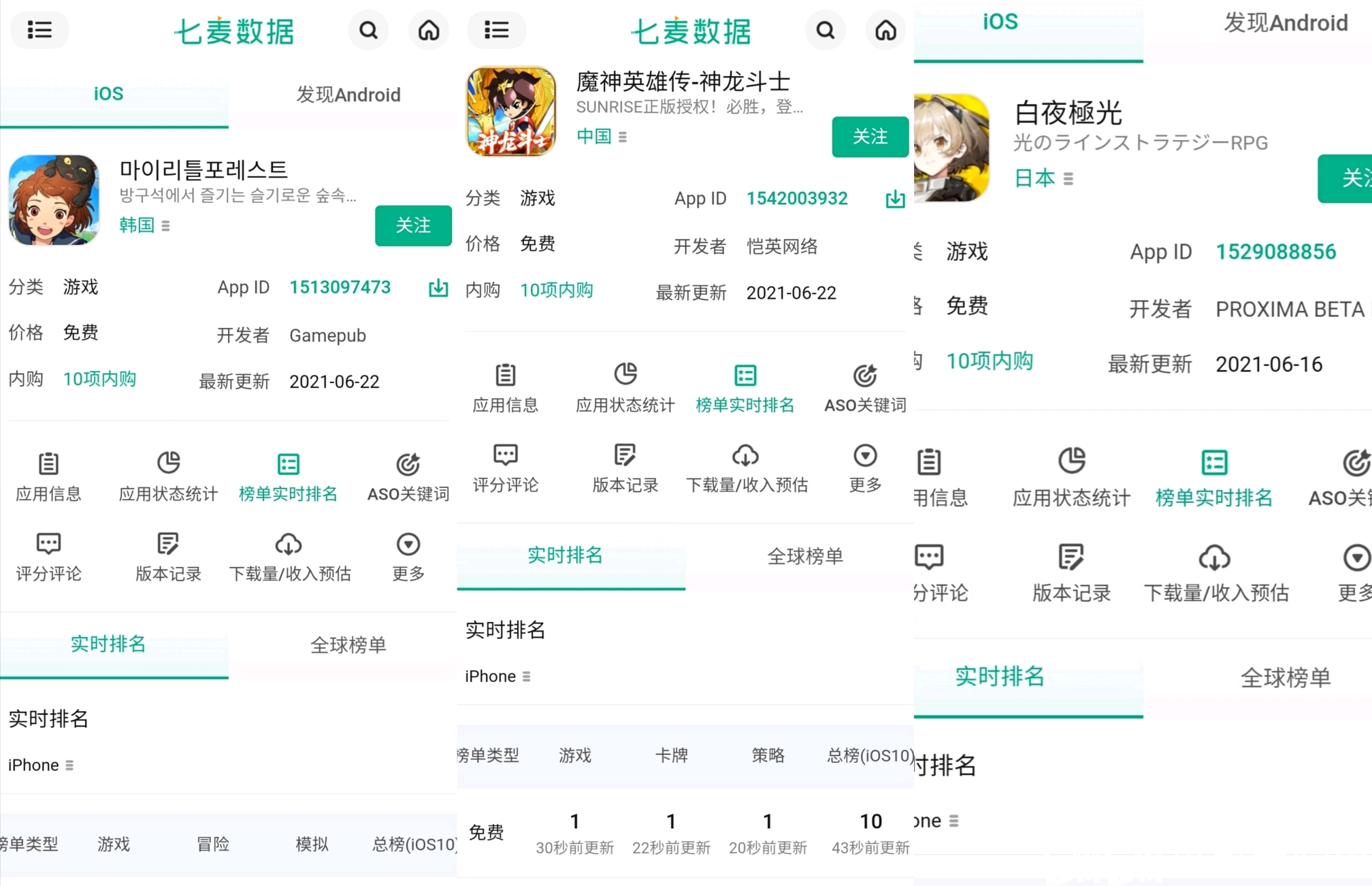Expand iPhone device selector under 마이리틀포레스트
The height and width of the screenshot is (886, 1372).
41,765
